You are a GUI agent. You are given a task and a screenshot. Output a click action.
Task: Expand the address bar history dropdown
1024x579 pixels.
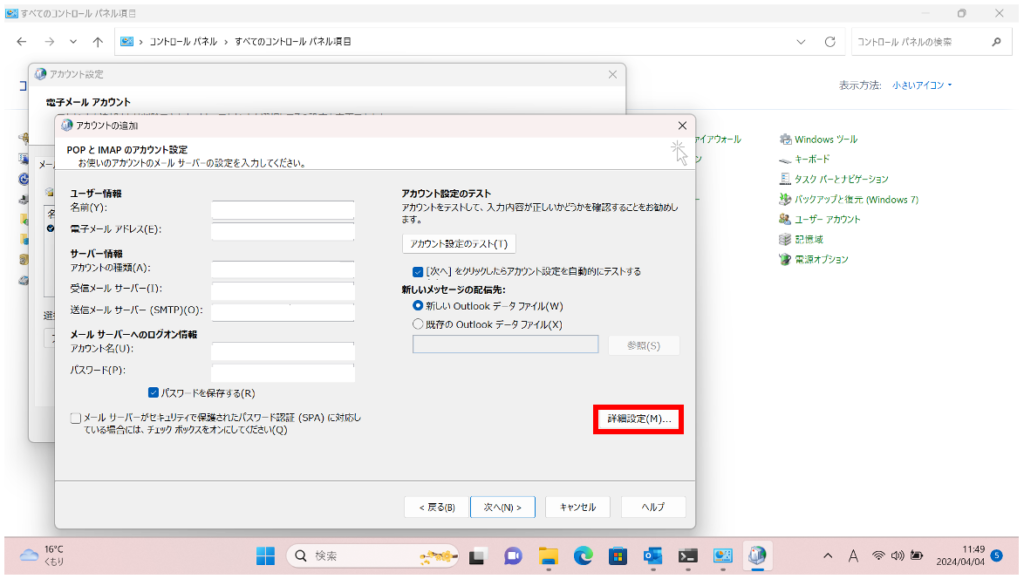pyautogui.click(x=801, y=42)
